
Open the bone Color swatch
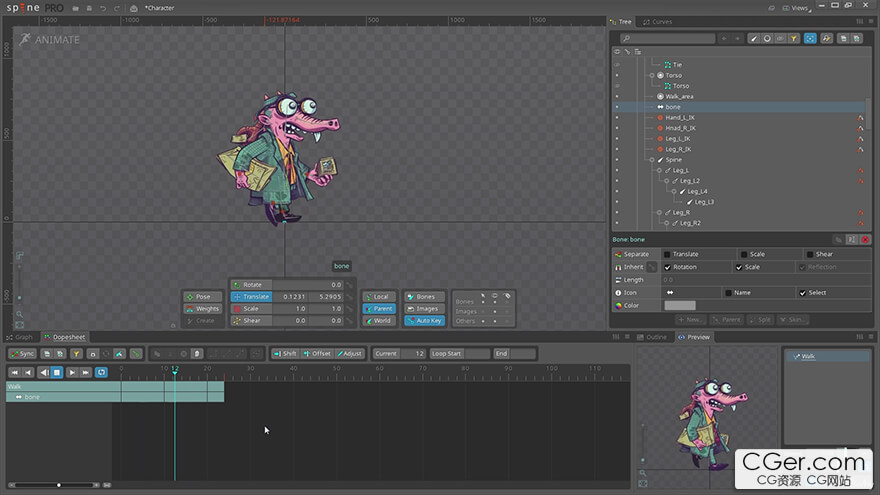[x=680, y=306]
